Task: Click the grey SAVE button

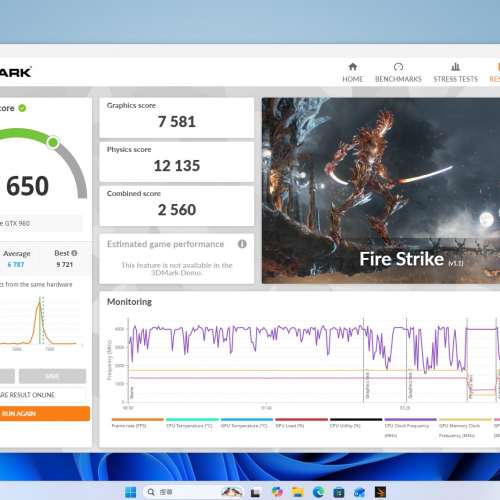Action: click(52, 376)
